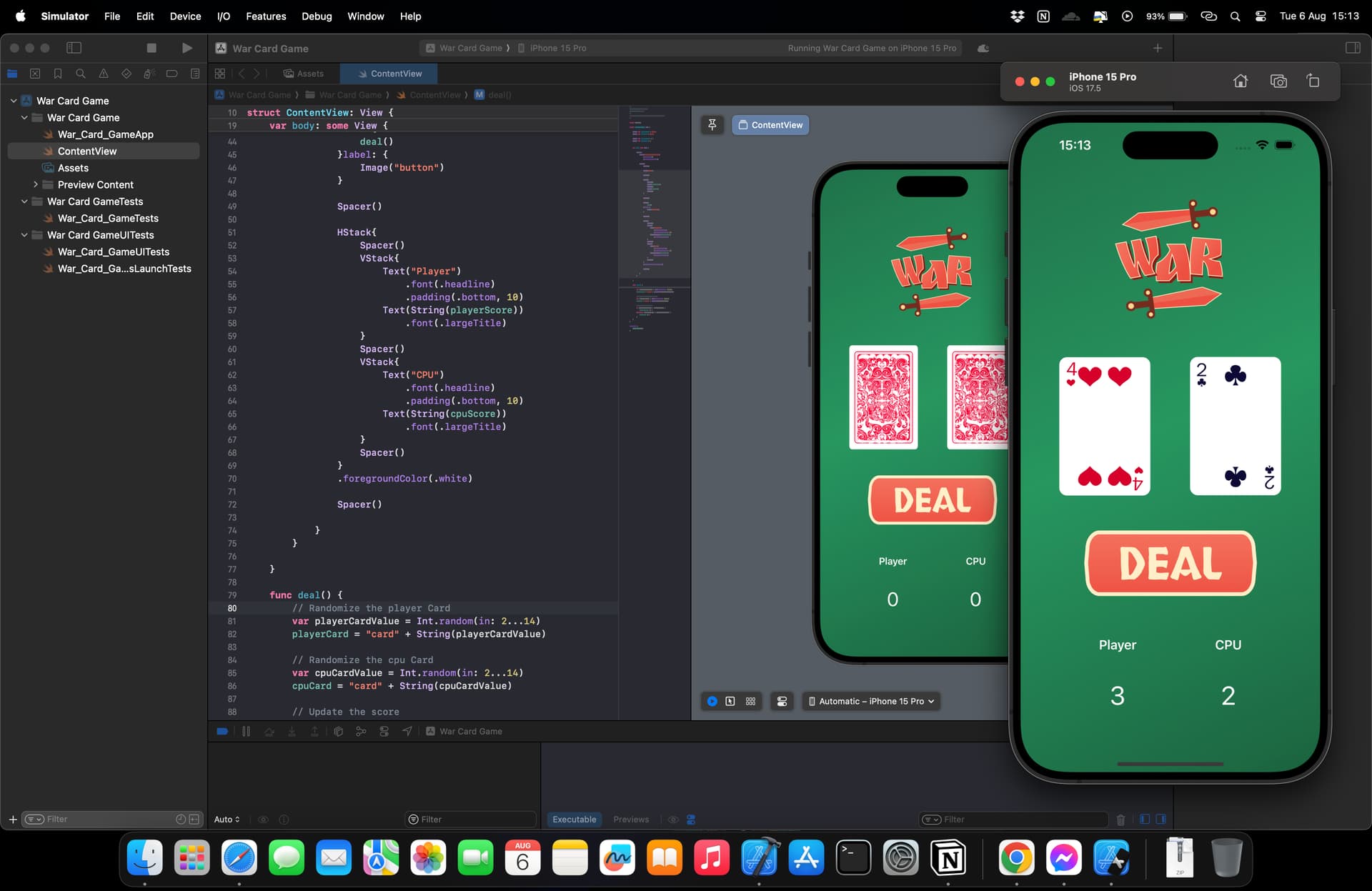The image size is (1372, 891).
Task: Collapse the War Card Game project root
Action: 14,101
